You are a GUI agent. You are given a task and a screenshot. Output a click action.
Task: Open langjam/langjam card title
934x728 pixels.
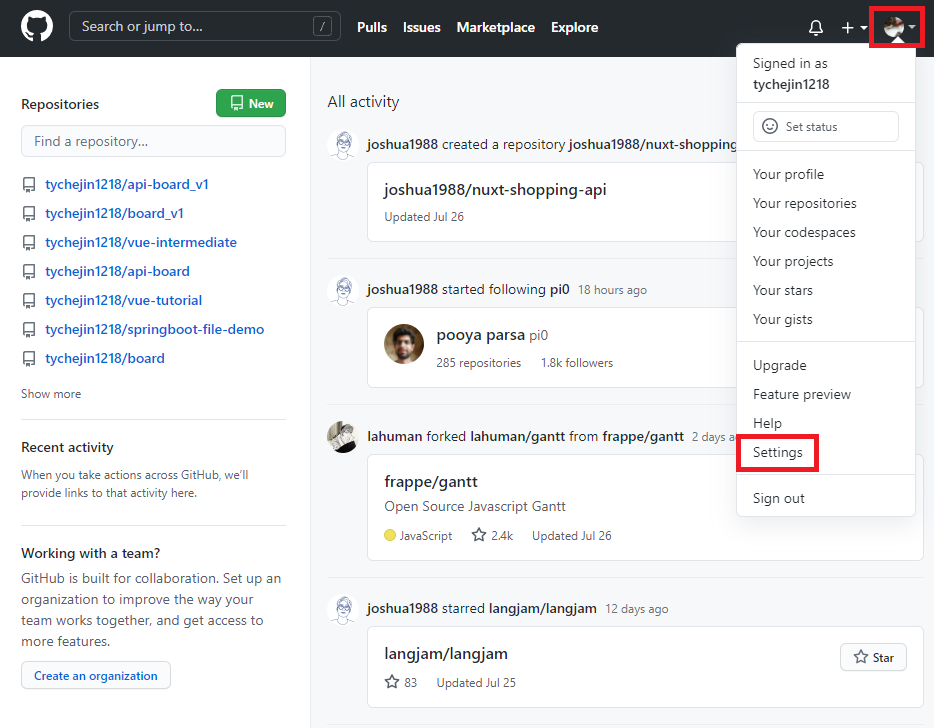click(446, 654)
